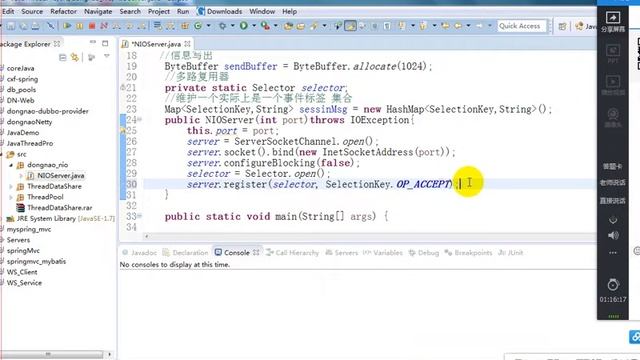This screenshot has width=640, height=360.
Task: Expand the ThreadPool package node
Action: point(11,197)
